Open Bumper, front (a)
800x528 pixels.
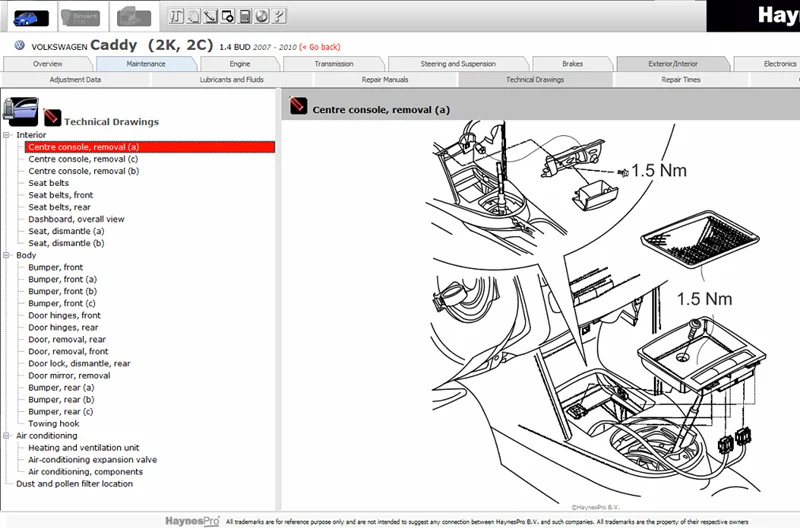coord(62,279)
